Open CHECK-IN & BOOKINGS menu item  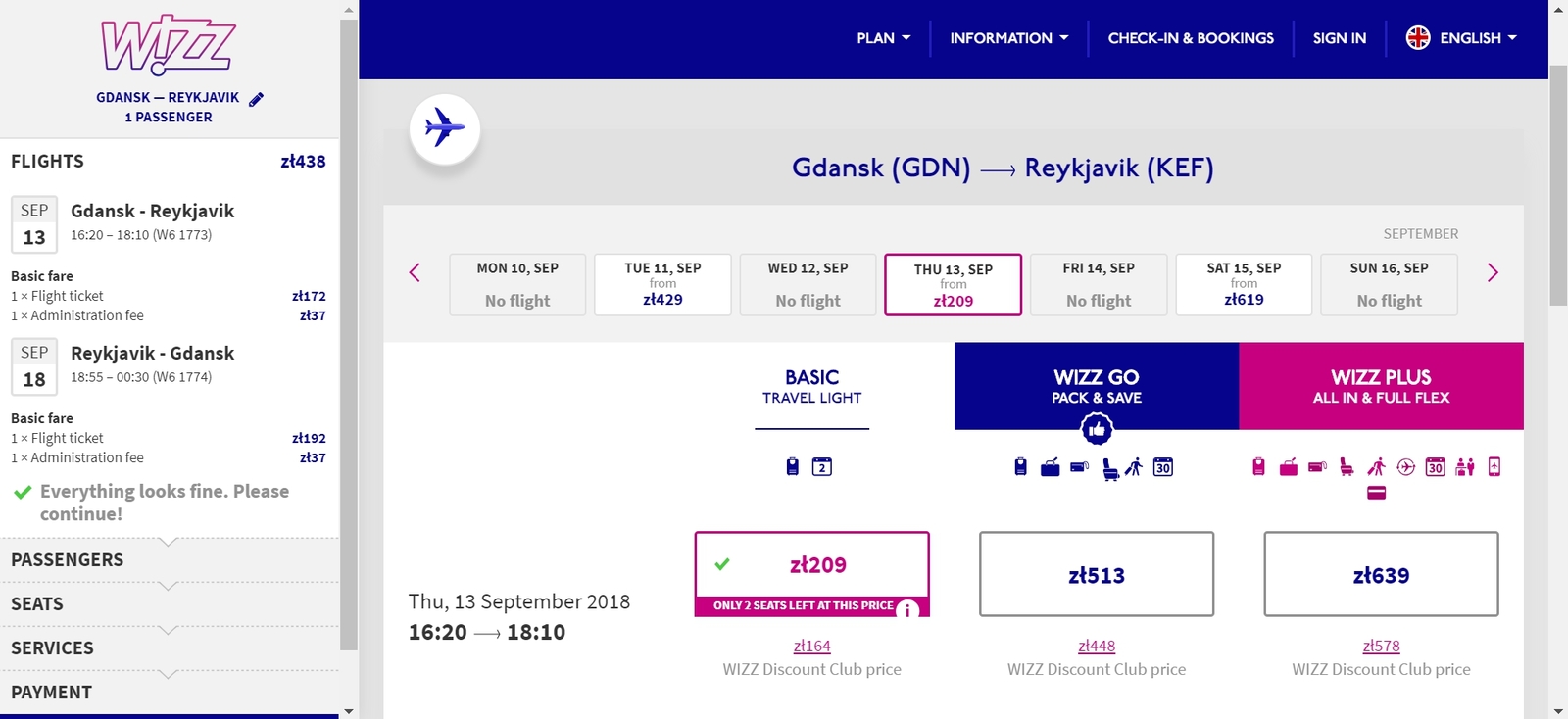[1191, 38]
